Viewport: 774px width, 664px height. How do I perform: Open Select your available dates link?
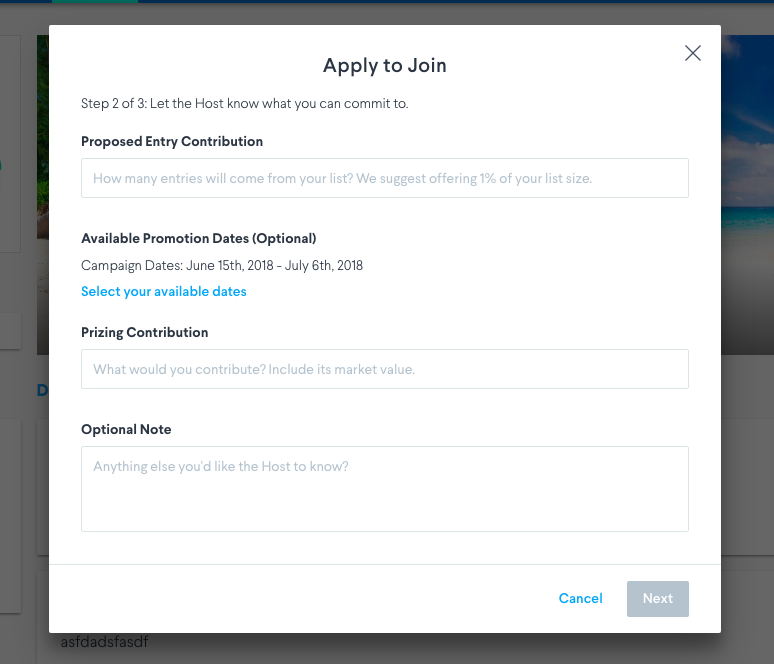pos(163,291)
